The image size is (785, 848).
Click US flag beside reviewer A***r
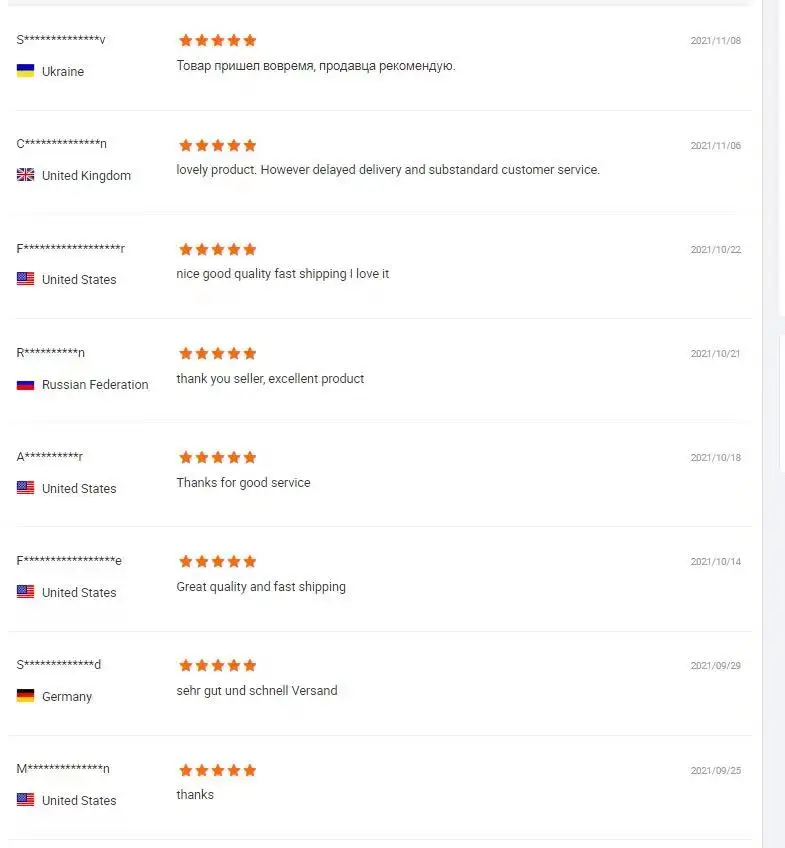click(25, 487)
